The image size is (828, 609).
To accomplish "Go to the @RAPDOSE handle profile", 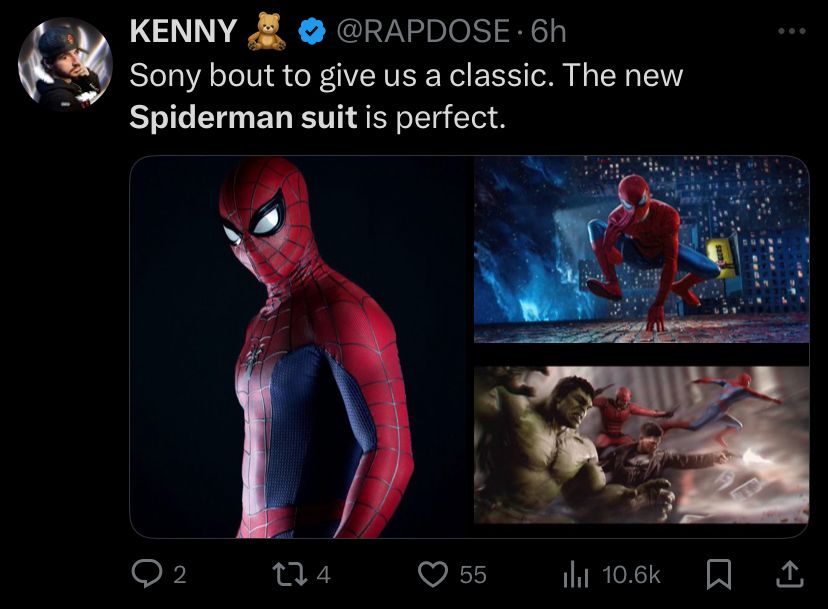I will (x=425, y=33).
